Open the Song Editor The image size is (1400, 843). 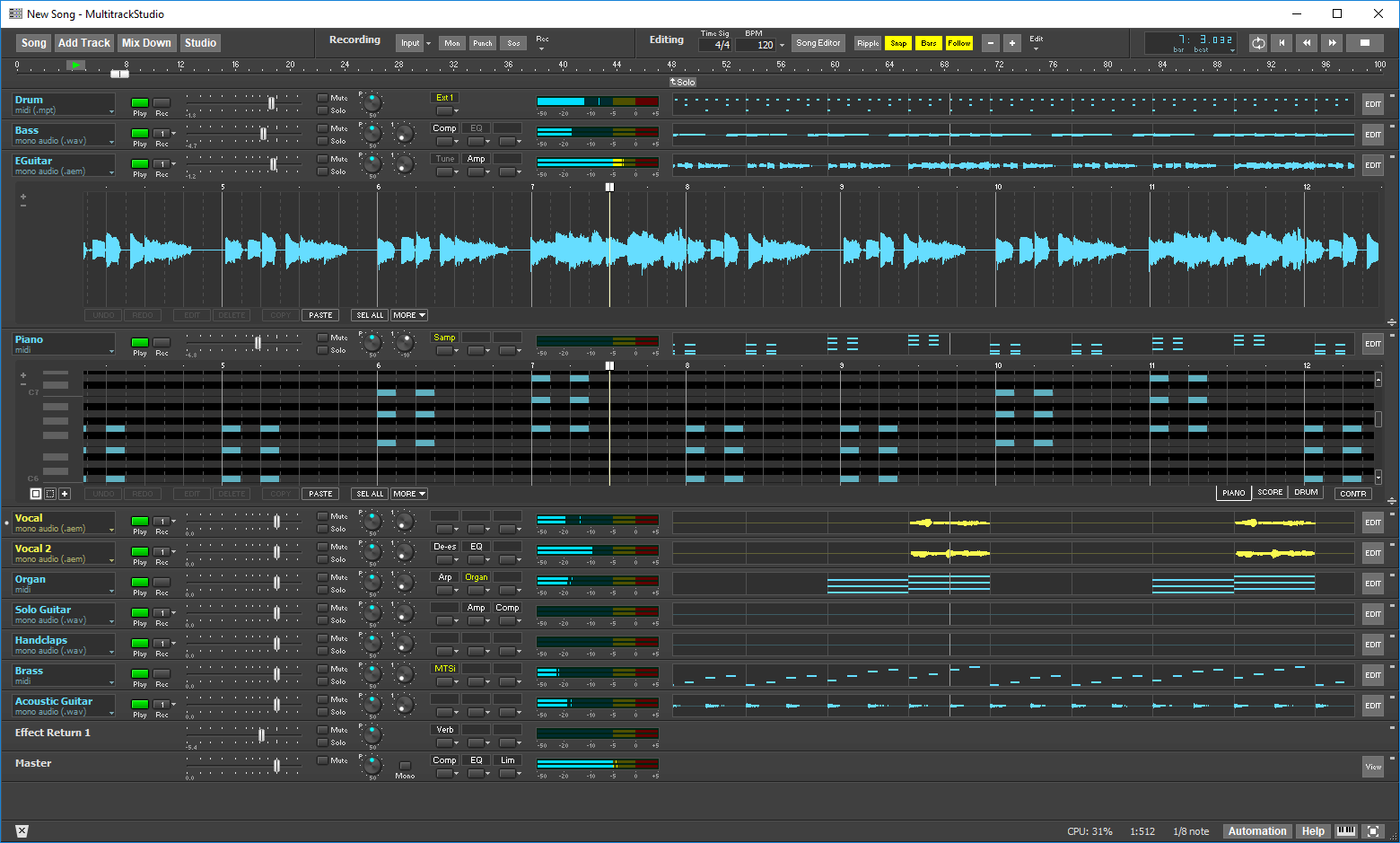point(818,43)
